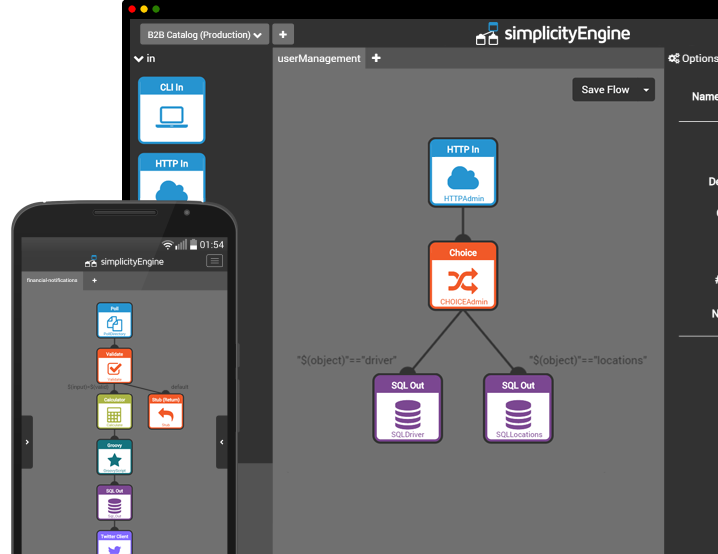Click the HTTPAdmin cloud node
This screenshot has height=554, width=718.
click(462, 174)
